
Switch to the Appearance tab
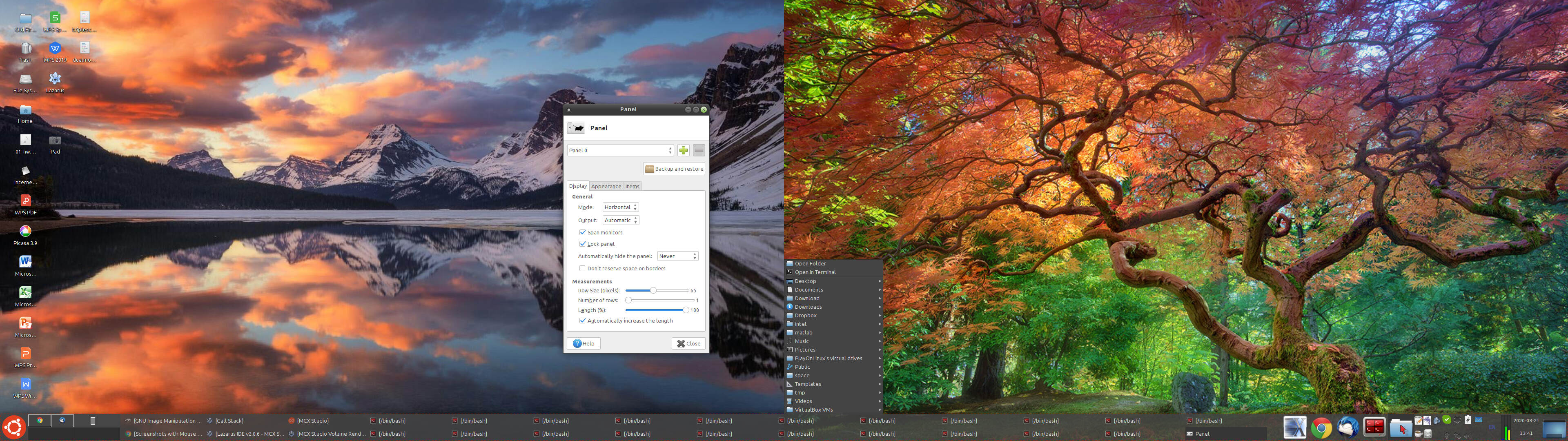(x=606, y=186)
